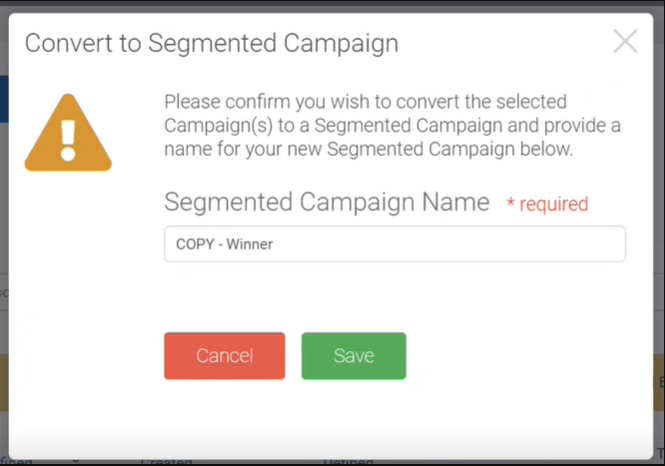Close the Convert to Segmented Campaign dialog
665x466 pixels.
click(625, 41)
